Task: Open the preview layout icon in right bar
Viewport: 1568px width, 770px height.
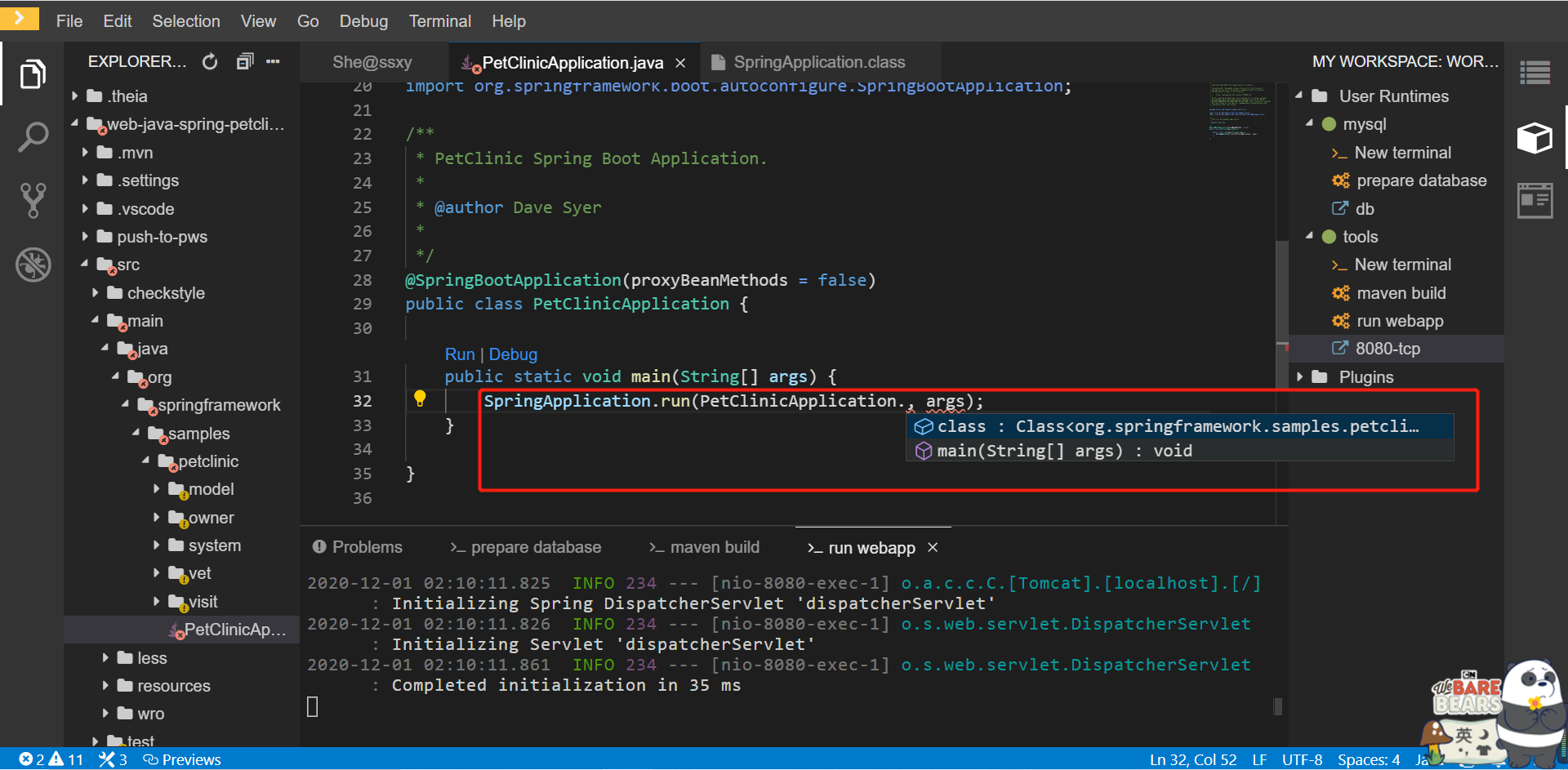Action: [x=1535, y=201]
